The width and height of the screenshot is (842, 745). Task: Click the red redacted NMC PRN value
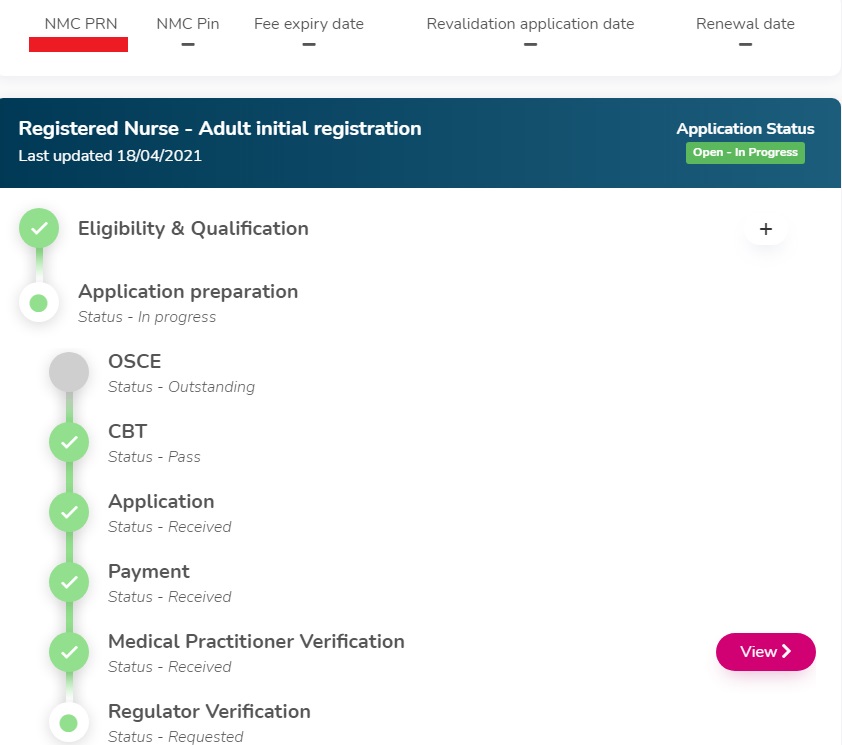[78, 44]
